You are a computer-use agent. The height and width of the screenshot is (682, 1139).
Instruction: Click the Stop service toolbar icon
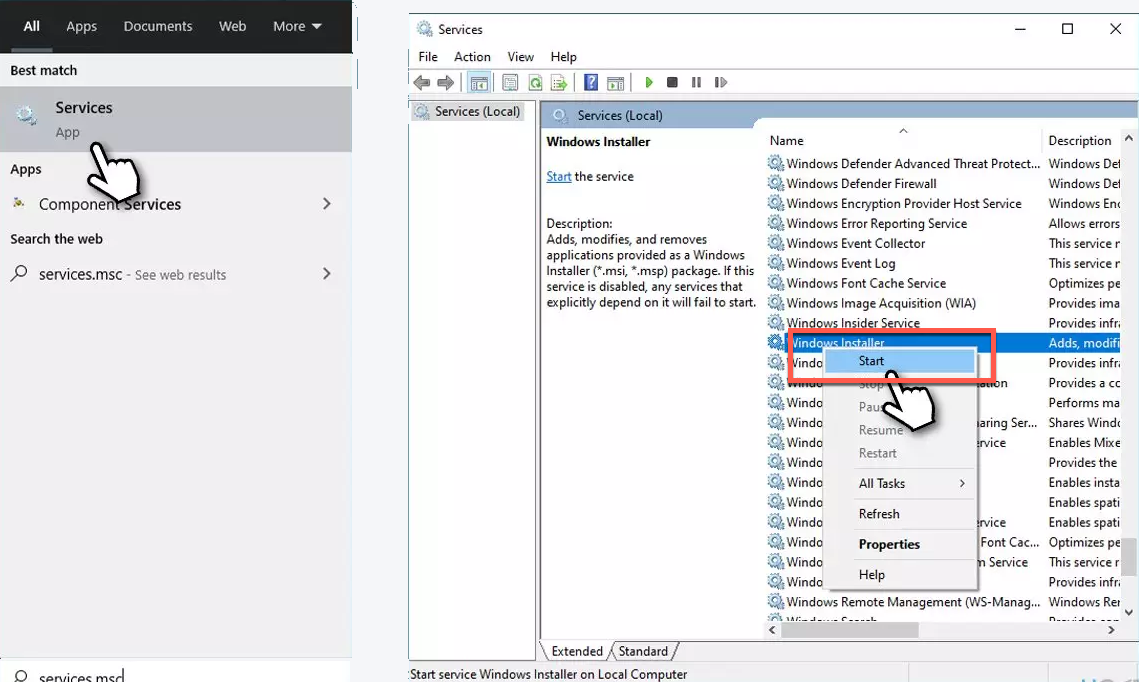click(x=672, y=82)
